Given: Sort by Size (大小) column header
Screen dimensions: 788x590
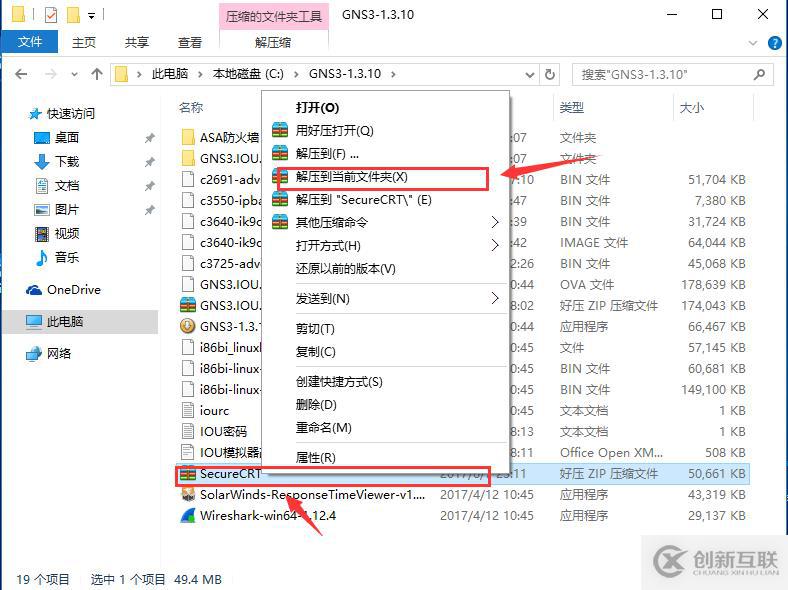Looking at the screenshot, I should (x=692, y=108).
